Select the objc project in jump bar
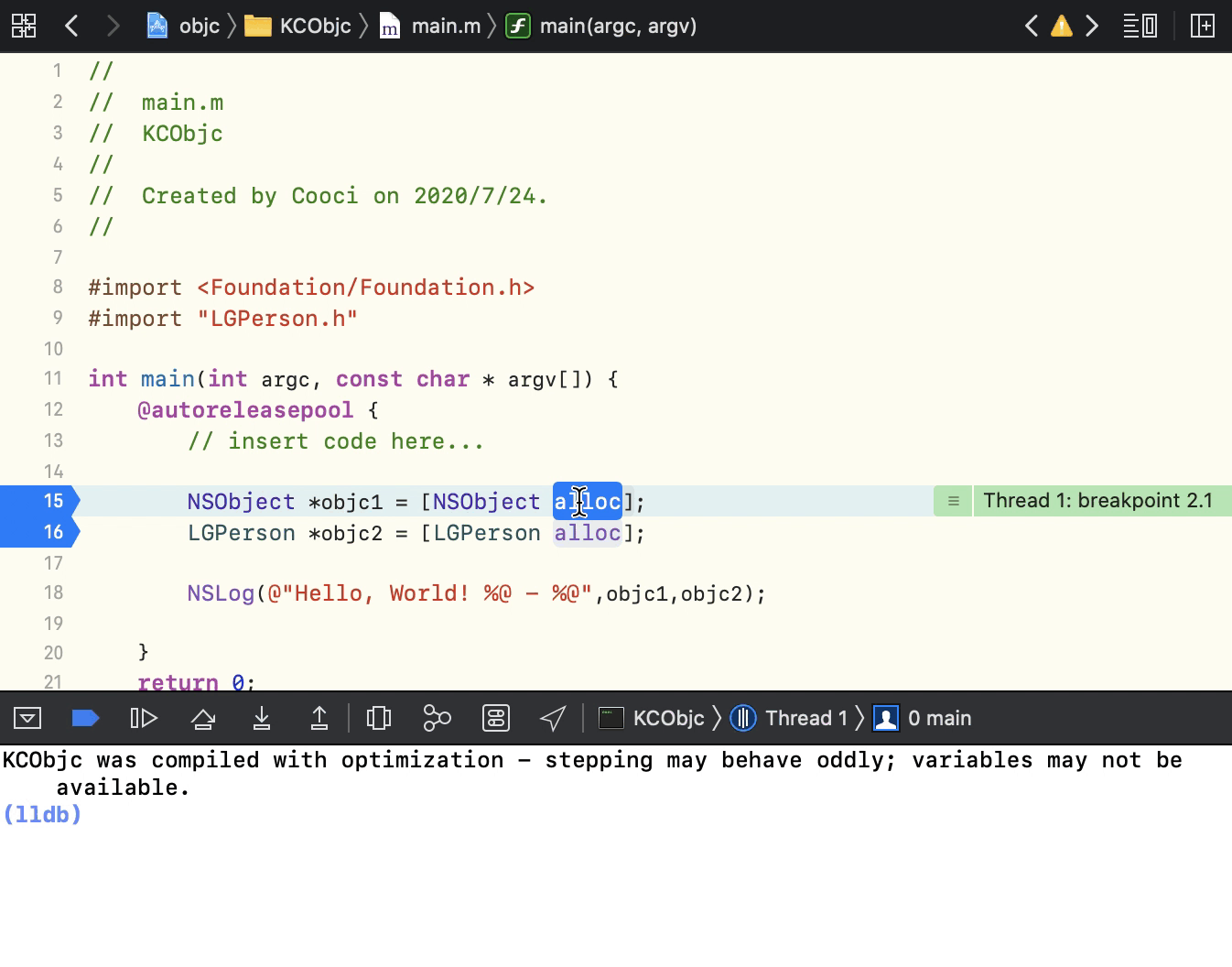 pyautogui.click(x=183, y=26)
